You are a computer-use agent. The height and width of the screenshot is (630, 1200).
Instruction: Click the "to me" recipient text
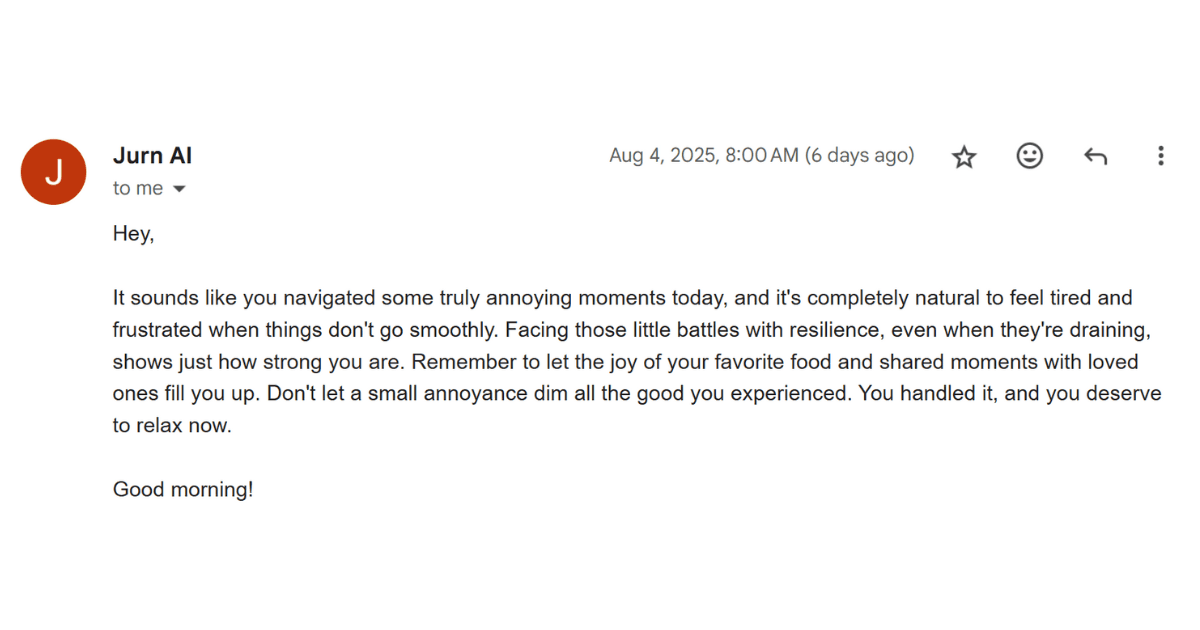[x=137, y=189]
